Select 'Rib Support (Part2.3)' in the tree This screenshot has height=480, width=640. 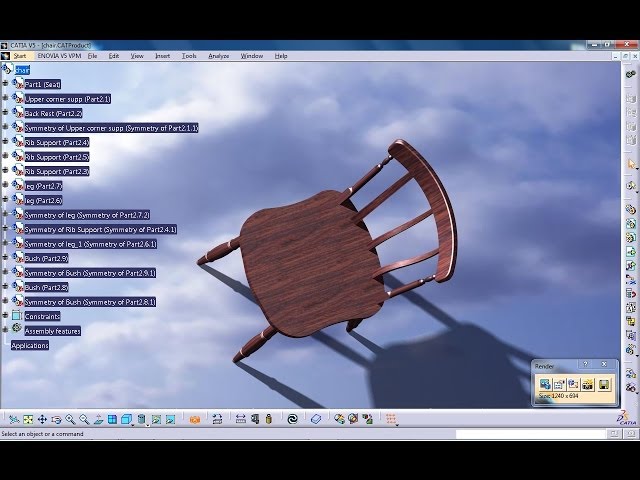click(57, 171)
